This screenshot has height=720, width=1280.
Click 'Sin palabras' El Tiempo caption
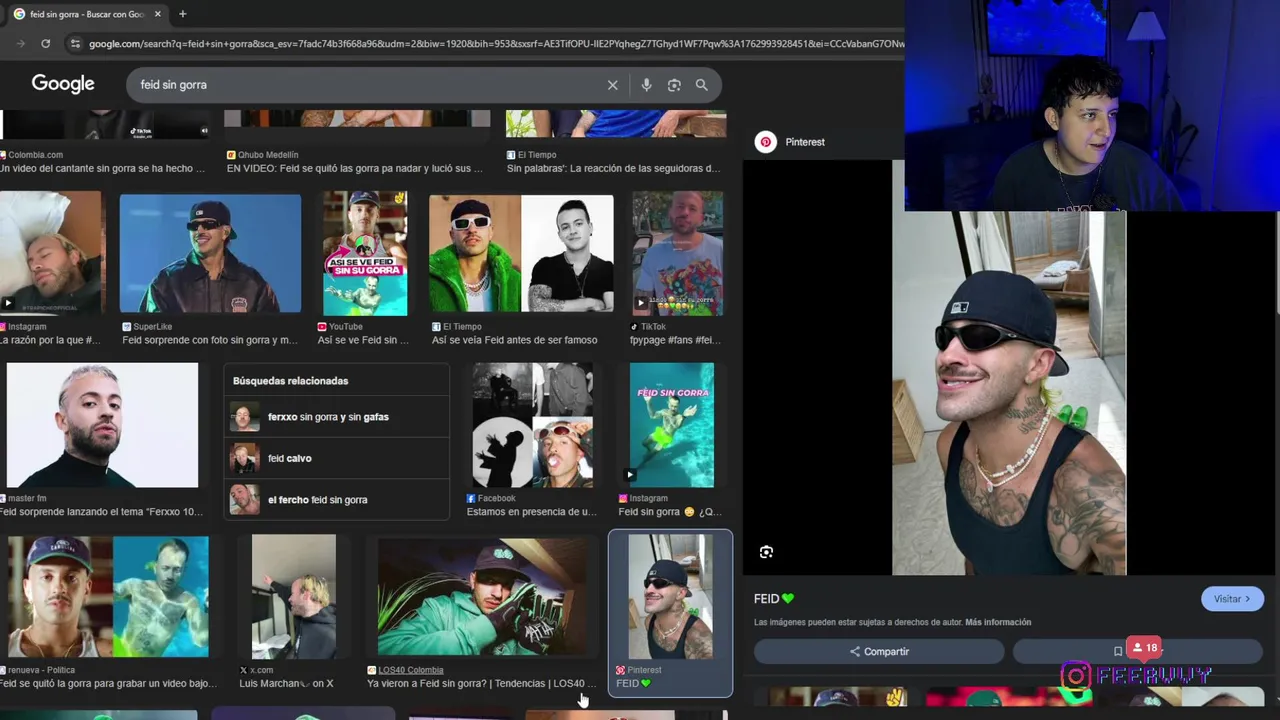tap(613, 169)
